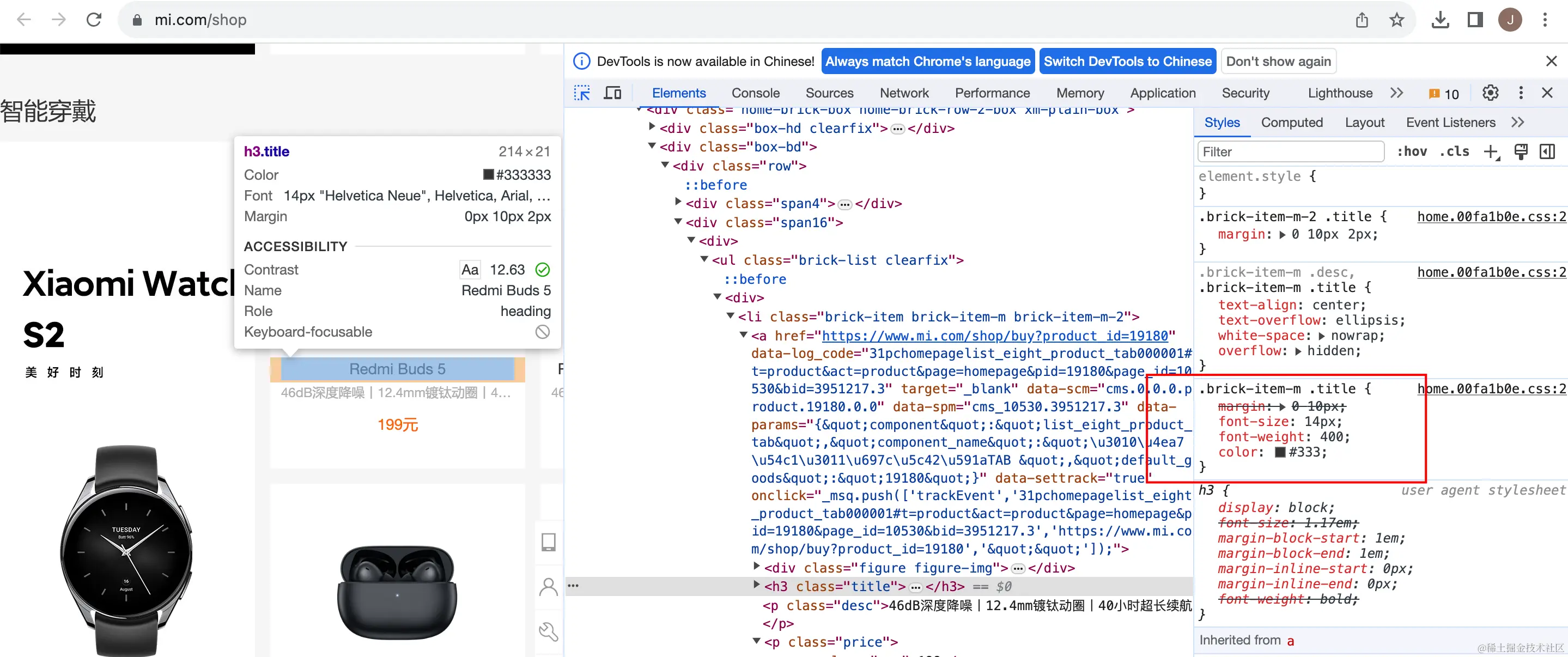The height and width of the screenshot is (657, 1568).
Task: Open home.00fa1b0e.css link for .brick-item-m-2 rule
Action: coord(1491,217)
